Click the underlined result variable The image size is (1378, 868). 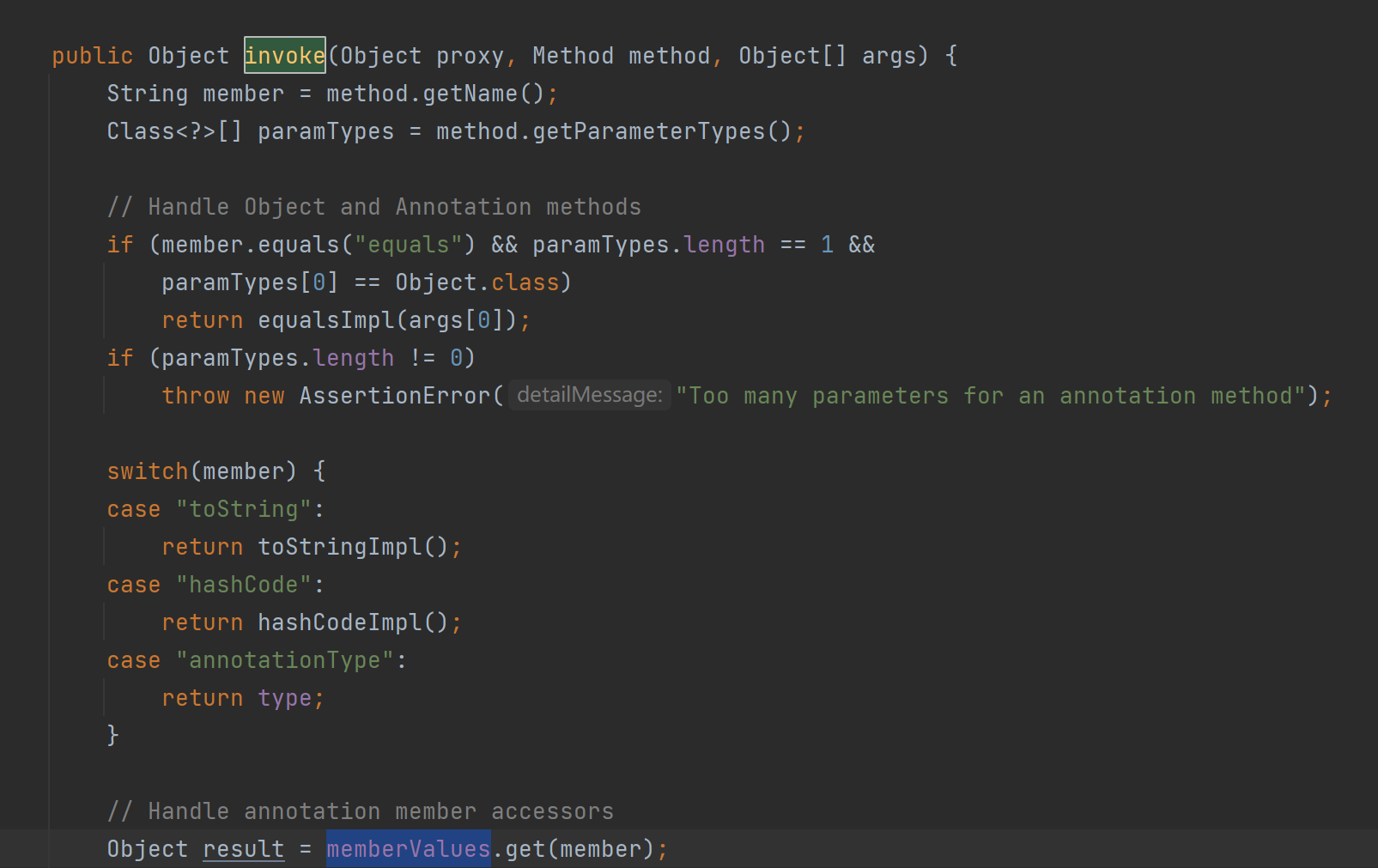click(243, 849)
